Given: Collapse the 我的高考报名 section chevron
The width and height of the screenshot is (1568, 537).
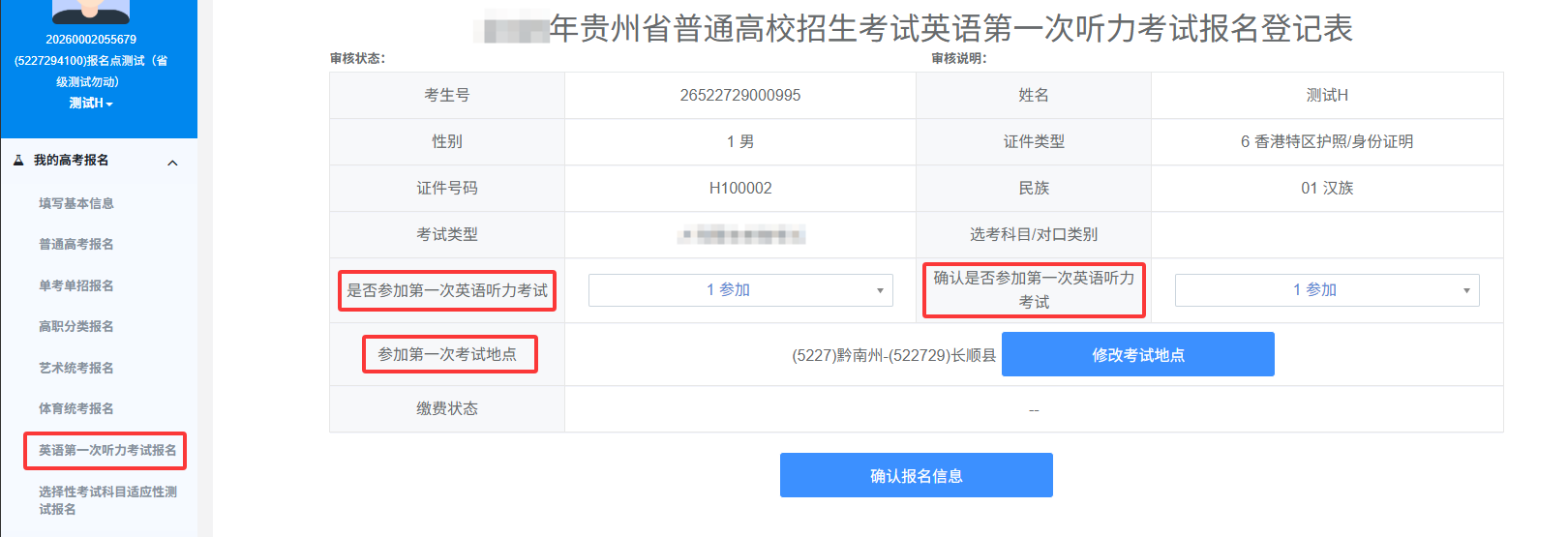Looking at the screenshot, I should click(x=172, y=163).
